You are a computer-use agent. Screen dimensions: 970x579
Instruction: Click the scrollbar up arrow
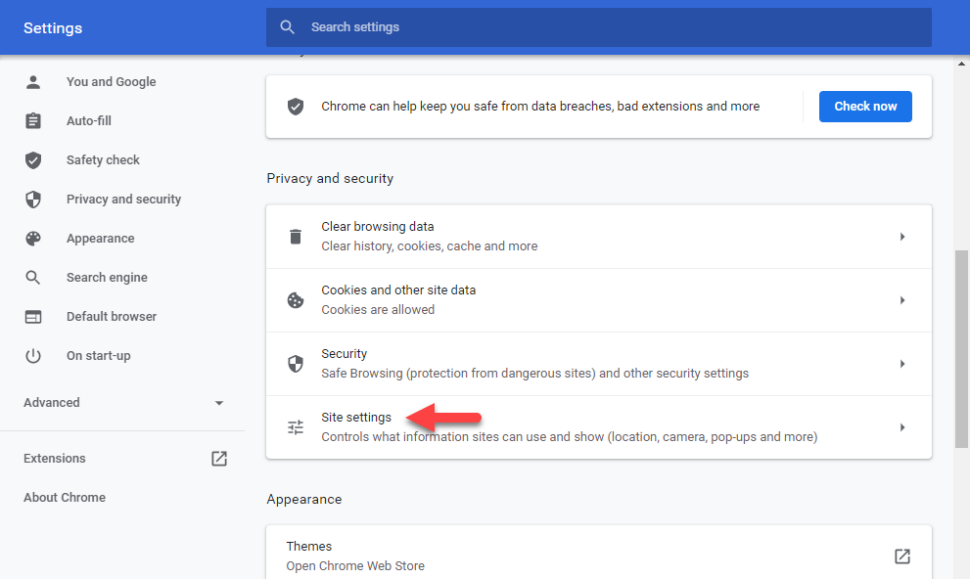[961, 64]
